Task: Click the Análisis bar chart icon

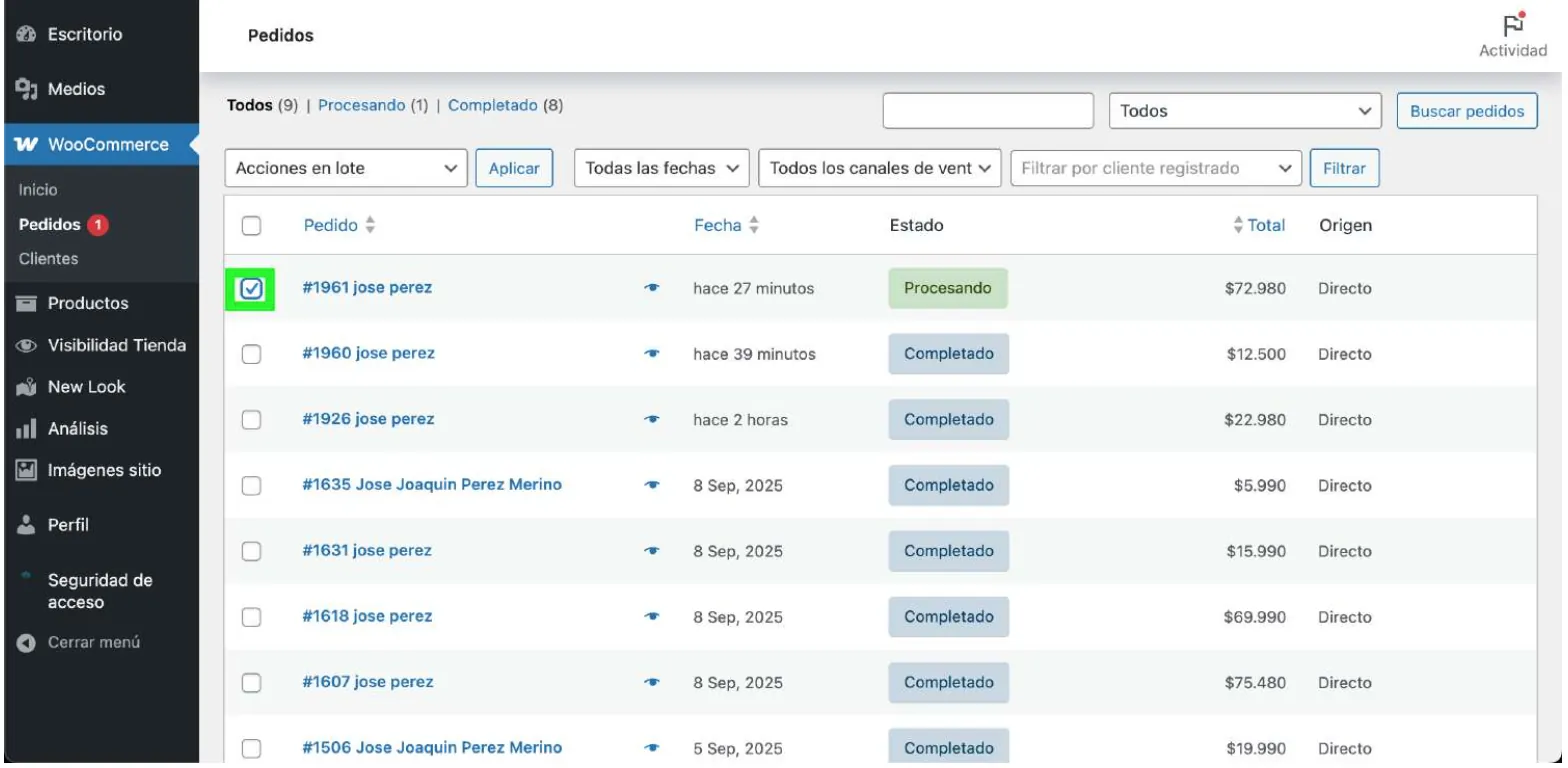Action: pos(27,429)
